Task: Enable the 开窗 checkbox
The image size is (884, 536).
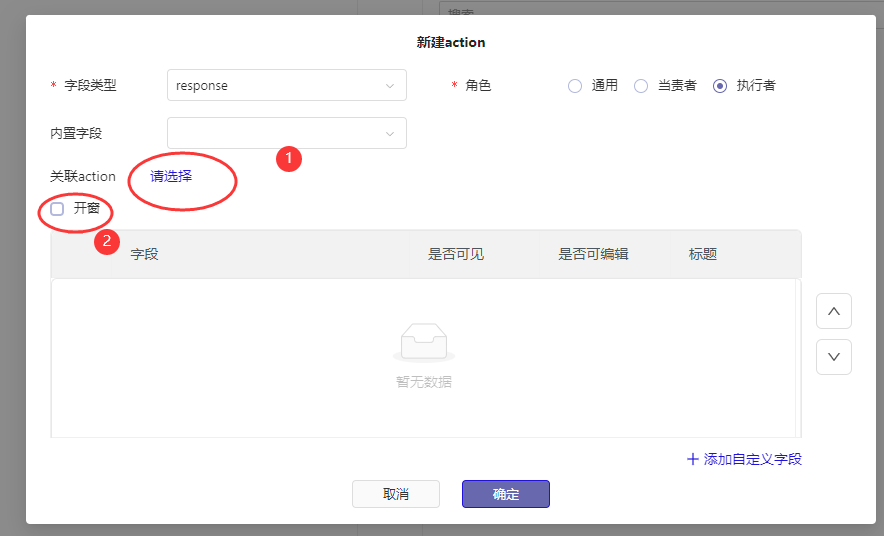Action: pos(57,209)
